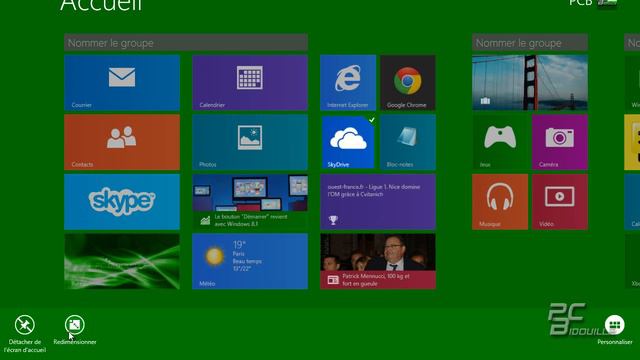Screen dimensions: 640x360
Task: Open the Windows 8.1 Démarrer news tile
Action: pyautogui.click(x=250, y=202)
